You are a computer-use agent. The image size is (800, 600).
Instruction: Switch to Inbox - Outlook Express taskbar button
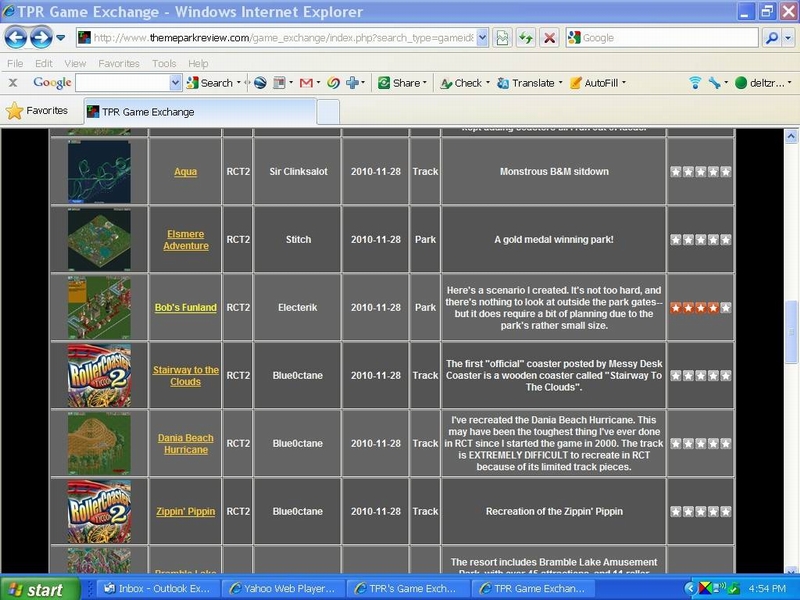(157, 589)
